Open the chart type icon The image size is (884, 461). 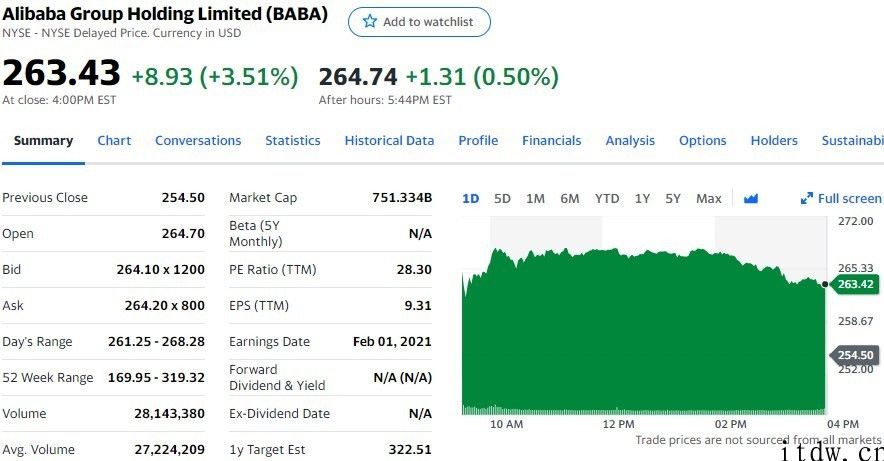pos(751,198)
